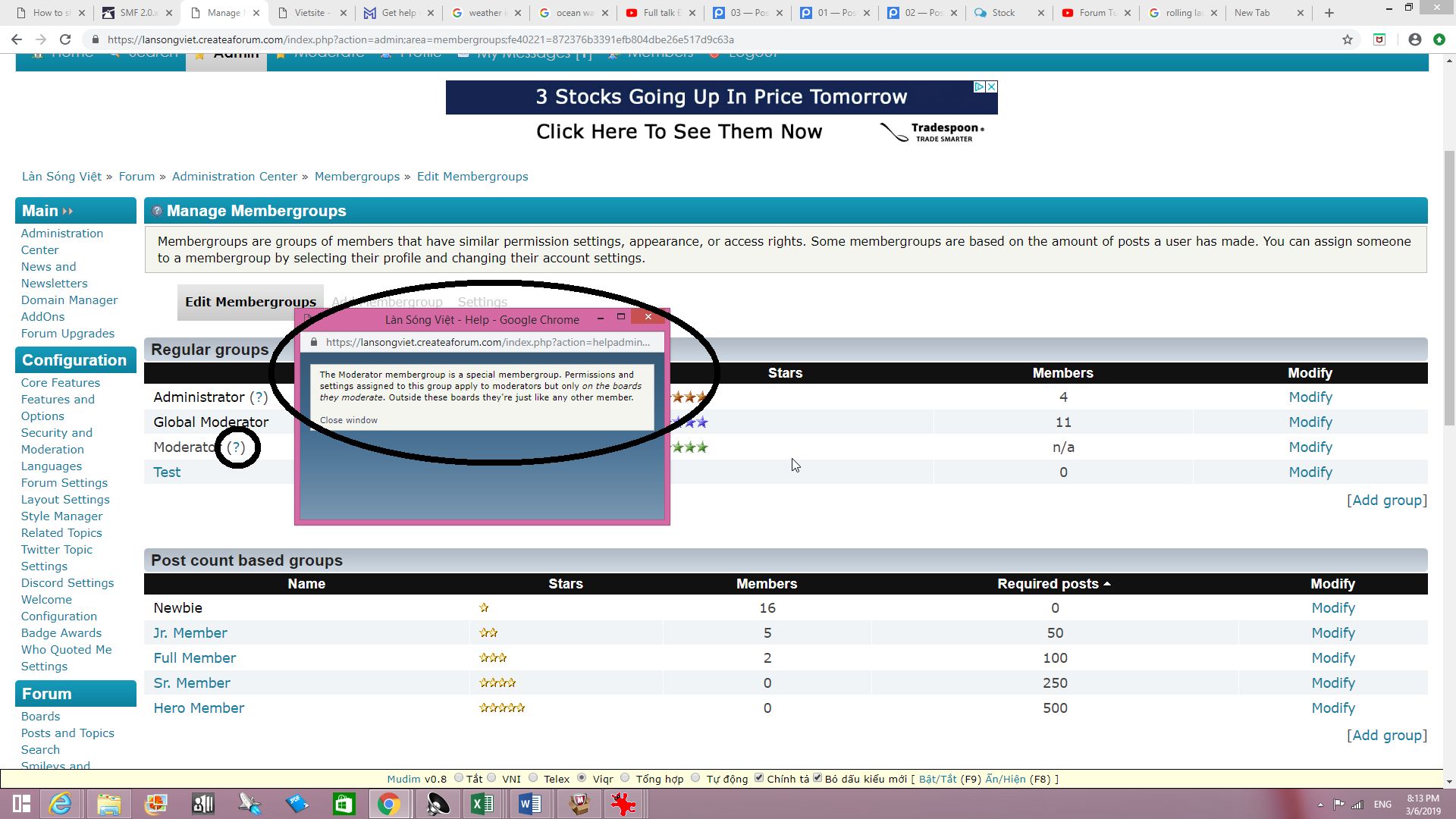
Task: Click Modify for the Global Moderator group
Action: pyautogui.click(x=1310, y=422)
